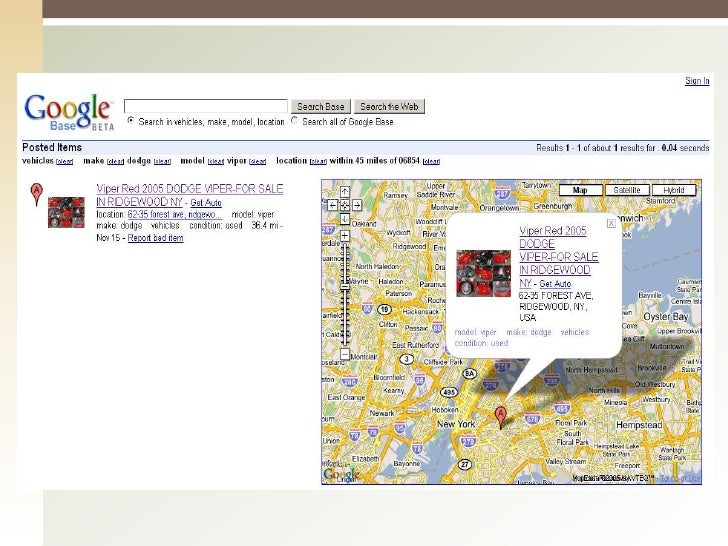Click Get Auto link in result list
This screenshot has height=546, width=728.
[206, 203]
